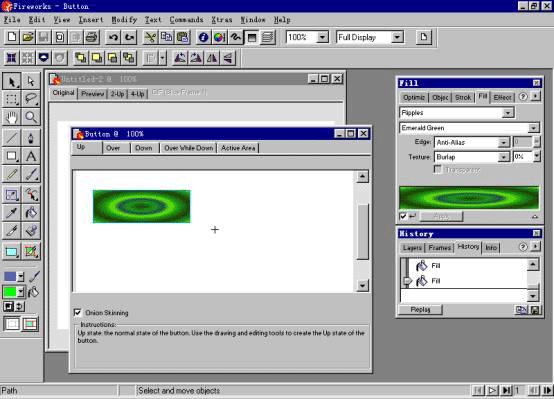Toggle the auto-apply checkbox beside Apply

coord(403,216)
